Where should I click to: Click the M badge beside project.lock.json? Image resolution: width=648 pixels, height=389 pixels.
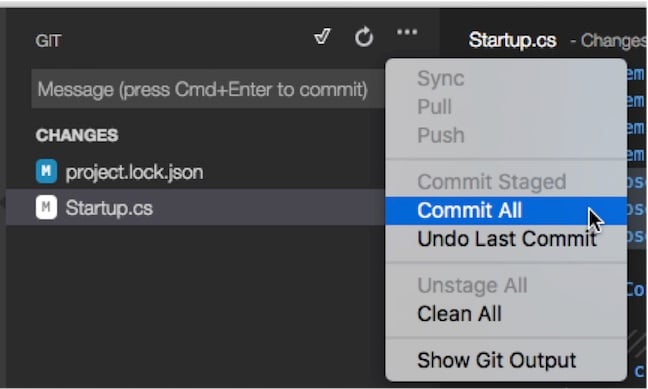coord(46,171)
